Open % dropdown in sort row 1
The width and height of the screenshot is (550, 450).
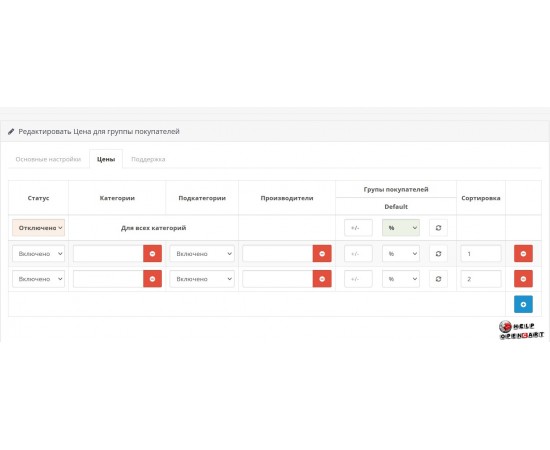tap(401, 254)
